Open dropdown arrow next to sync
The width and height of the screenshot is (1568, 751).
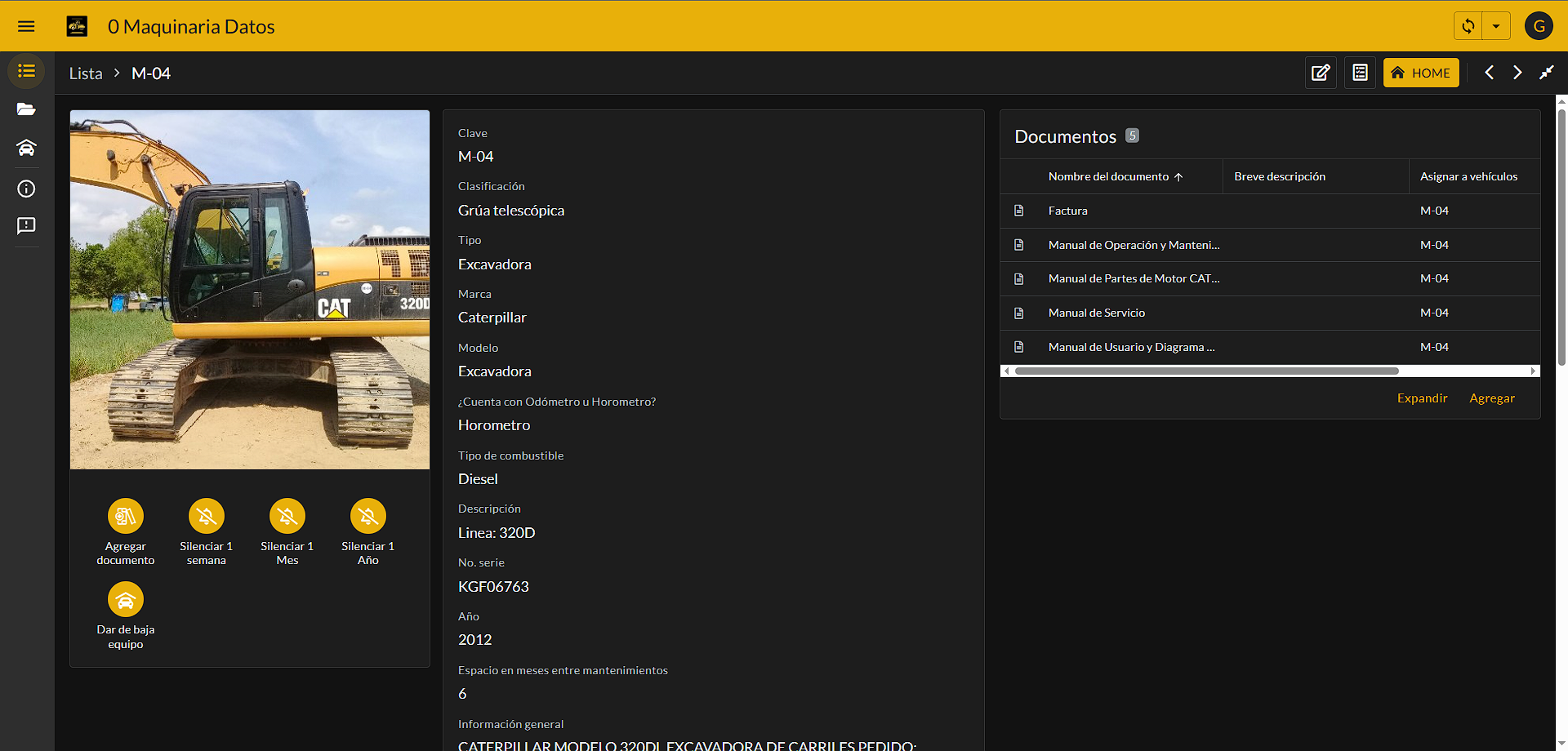click(1496, 26)
